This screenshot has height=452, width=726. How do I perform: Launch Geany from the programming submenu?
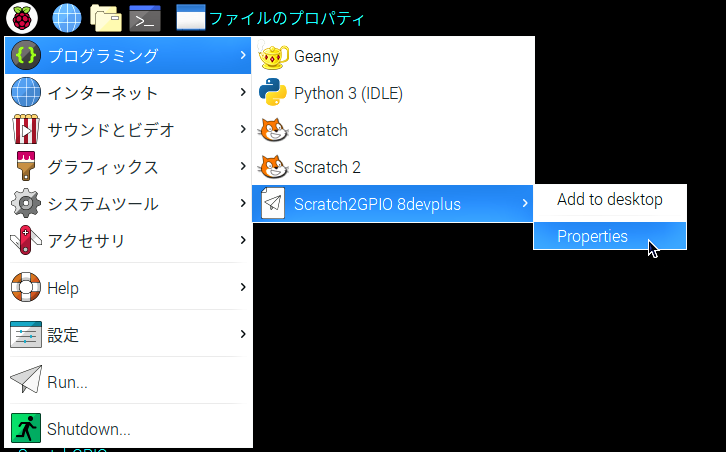393,56
